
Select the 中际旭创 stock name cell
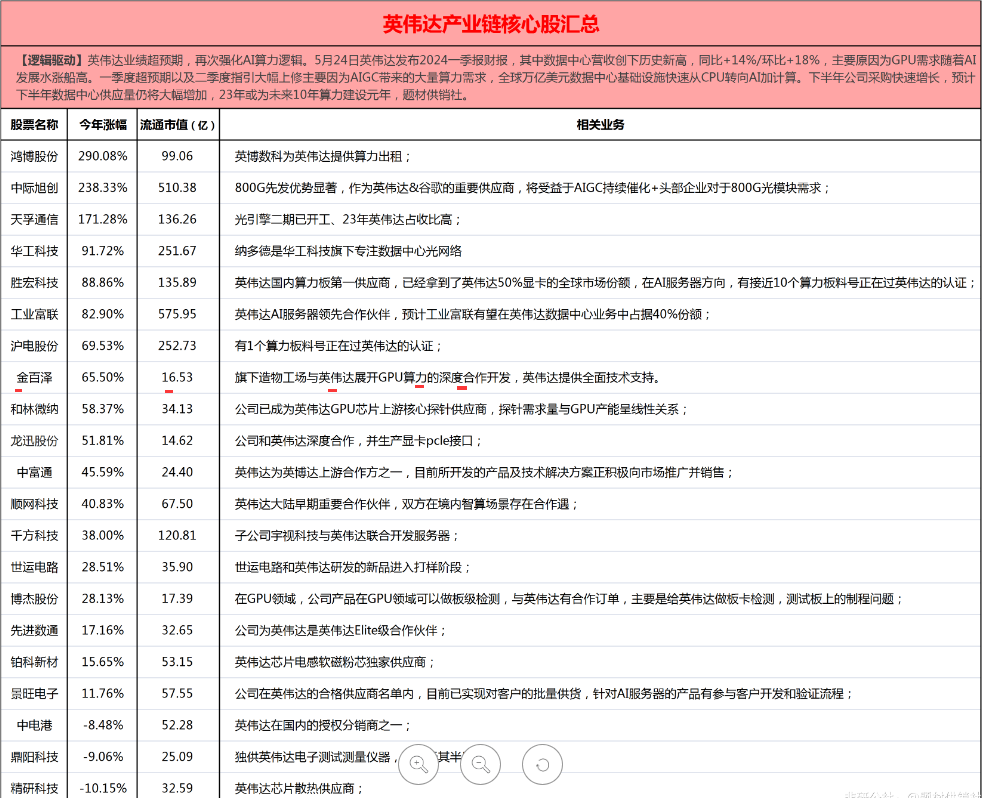click(x=34, y=188)
